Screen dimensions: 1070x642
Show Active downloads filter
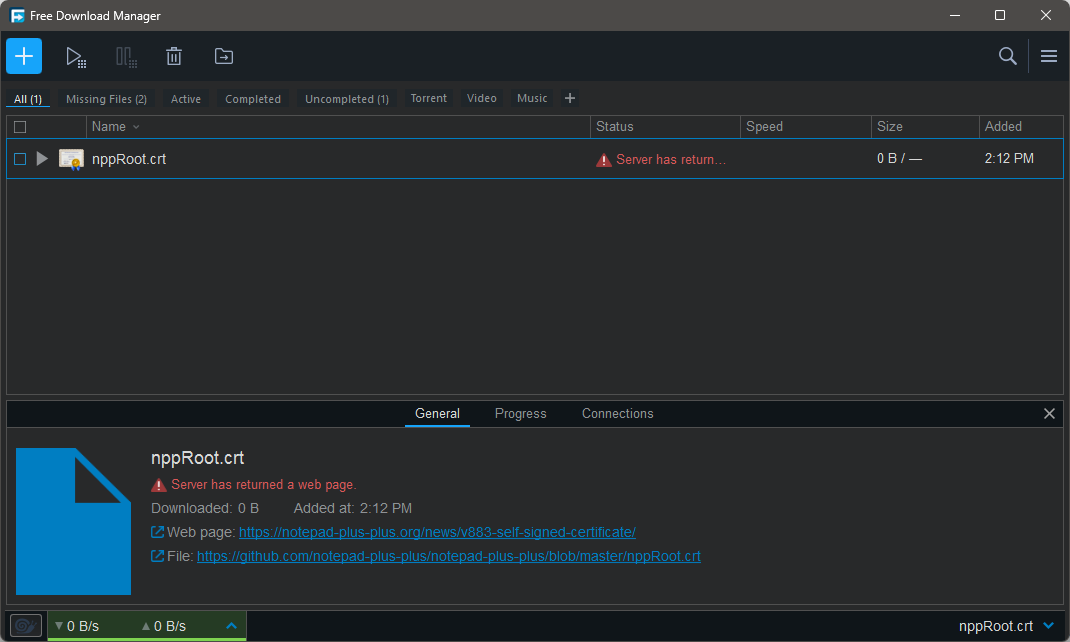[186, 99]
